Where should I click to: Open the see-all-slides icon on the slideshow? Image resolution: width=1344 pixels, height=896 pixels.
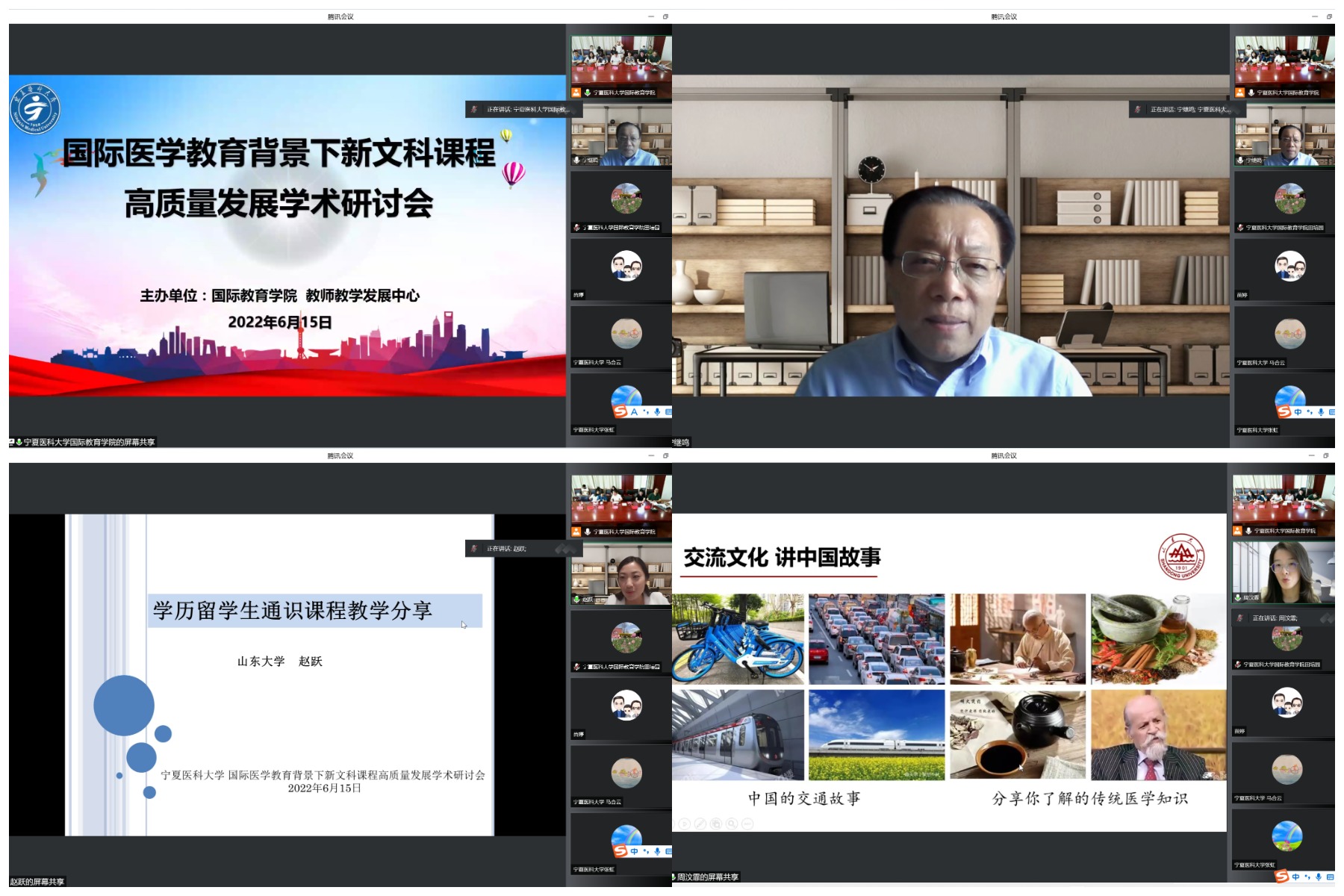(716, 824)
